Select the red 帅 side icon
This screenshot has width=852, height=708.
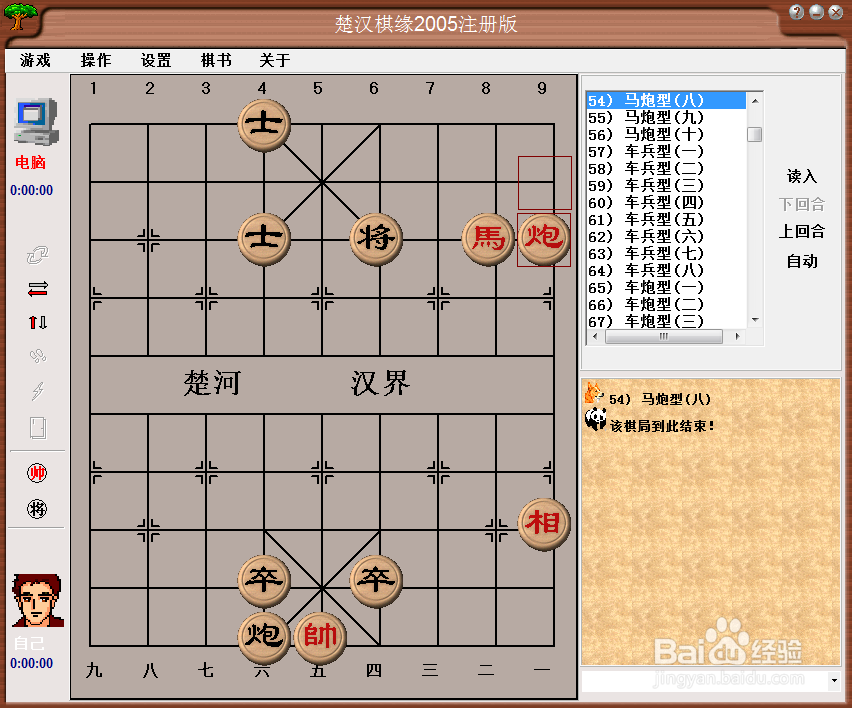click(x=37, y=473)
